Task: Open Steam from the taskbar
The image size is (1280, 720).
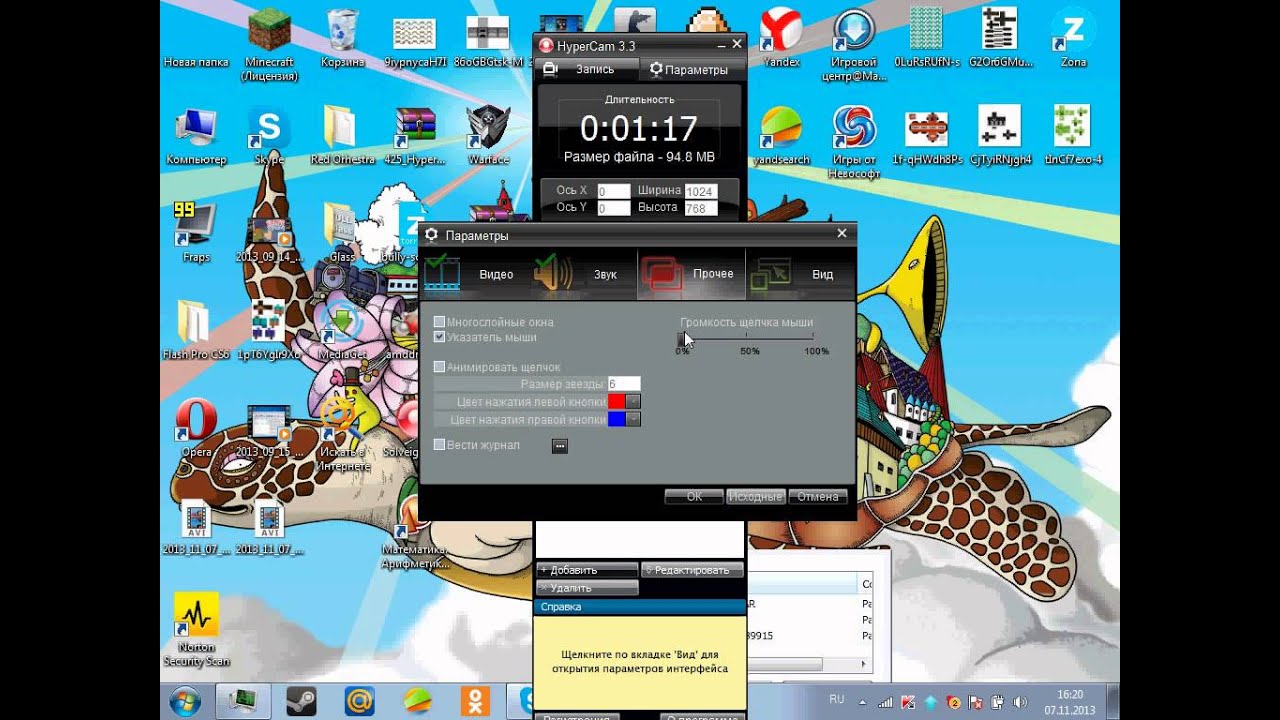Action: coord(301,701)
